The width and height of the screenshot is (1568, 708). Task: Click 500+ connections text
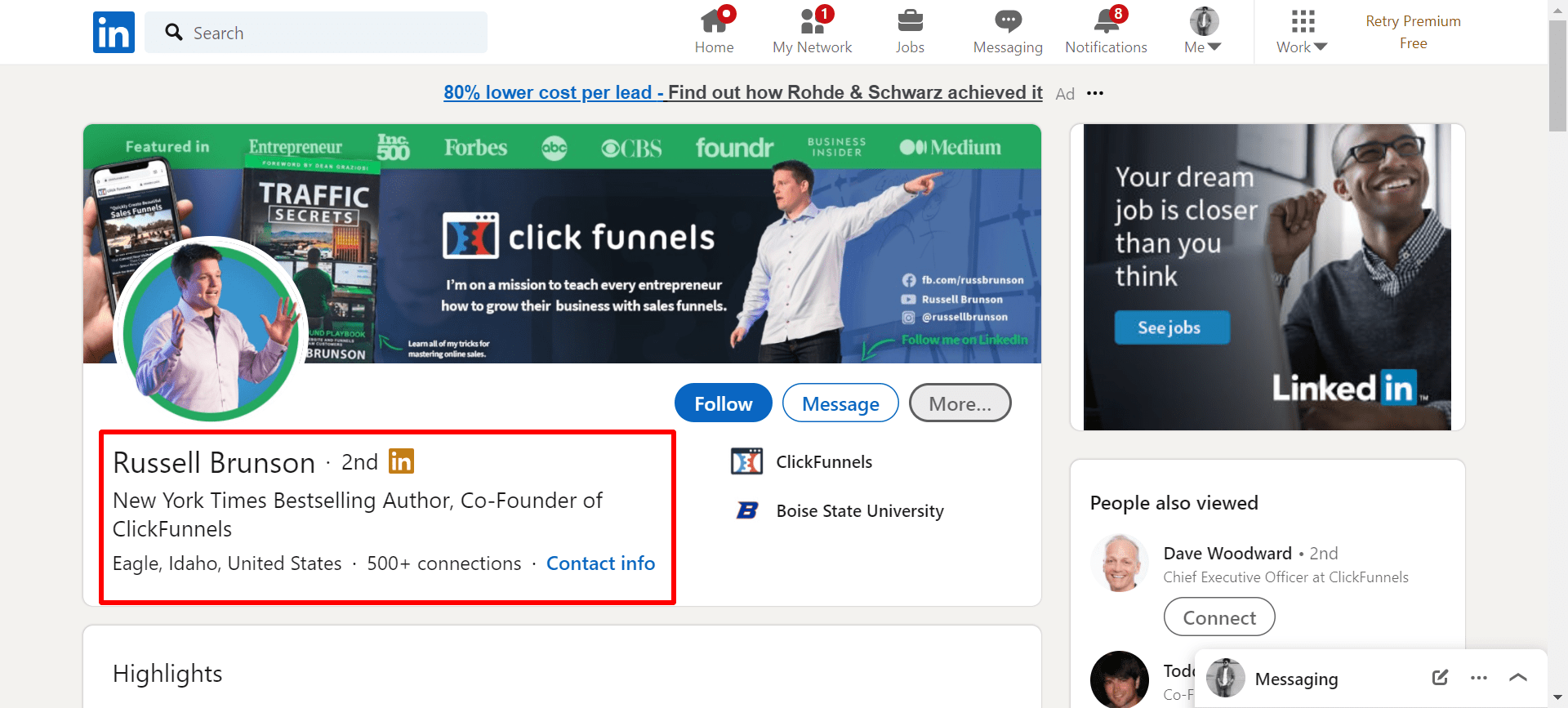click(444, 563)
